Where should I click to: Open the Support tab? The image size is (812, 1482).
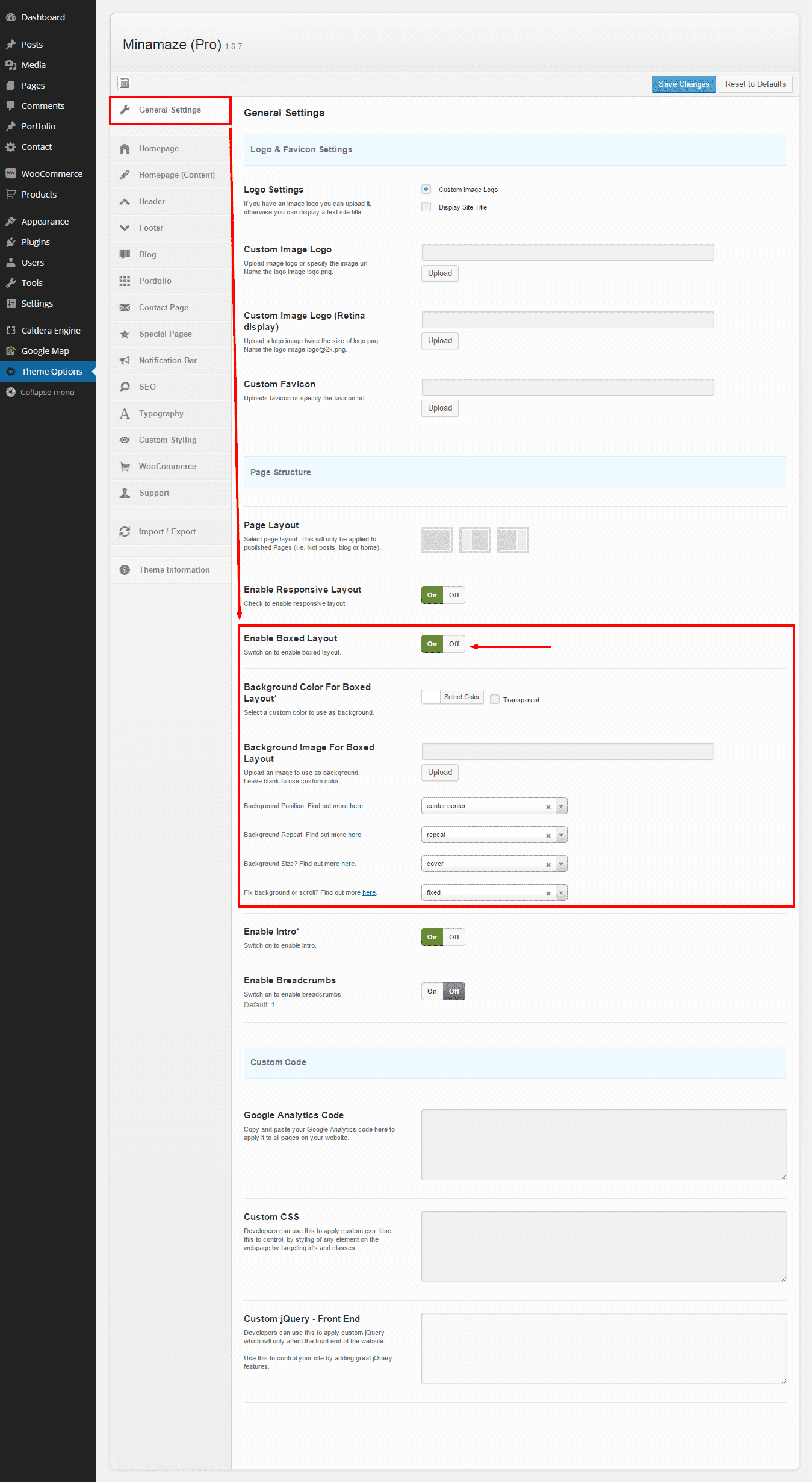170,493
